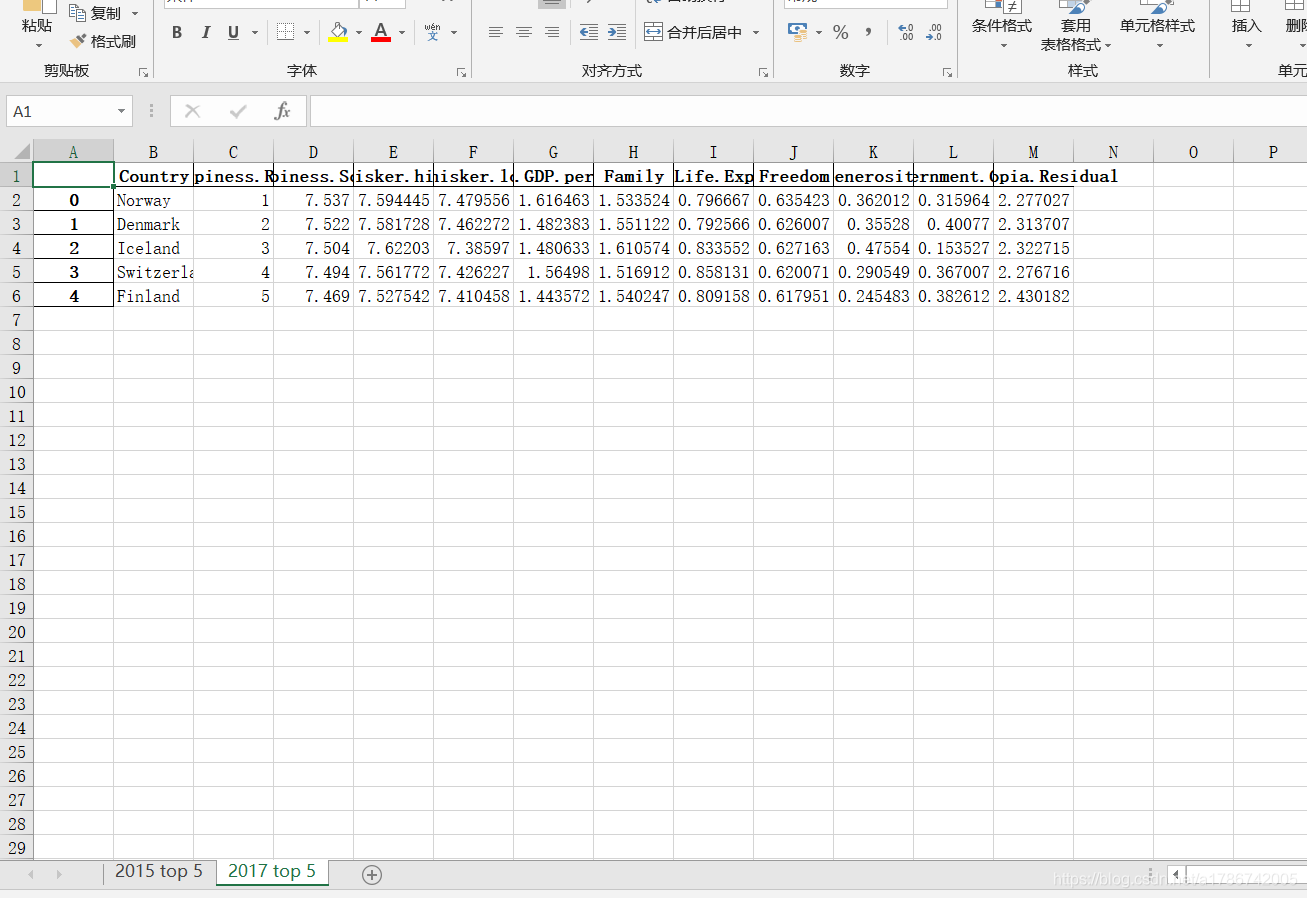Open the phonetic guide (wén) tool
This screenshot has width=1307, height=898.
[432, 32]
